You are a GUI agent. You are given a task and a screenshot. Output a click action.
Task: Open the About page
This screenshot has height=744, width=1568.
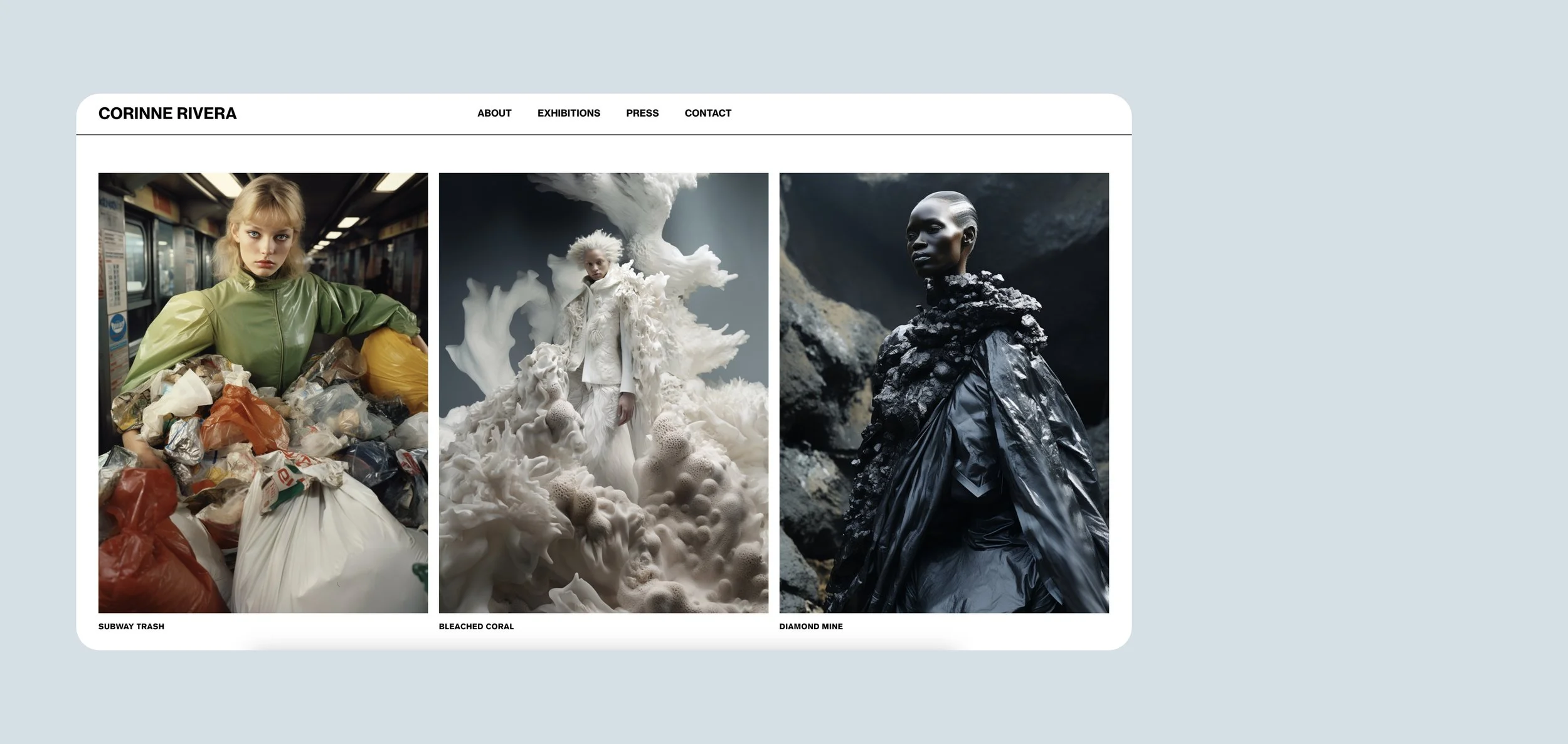pyautogui.click(x=494, y=114)
